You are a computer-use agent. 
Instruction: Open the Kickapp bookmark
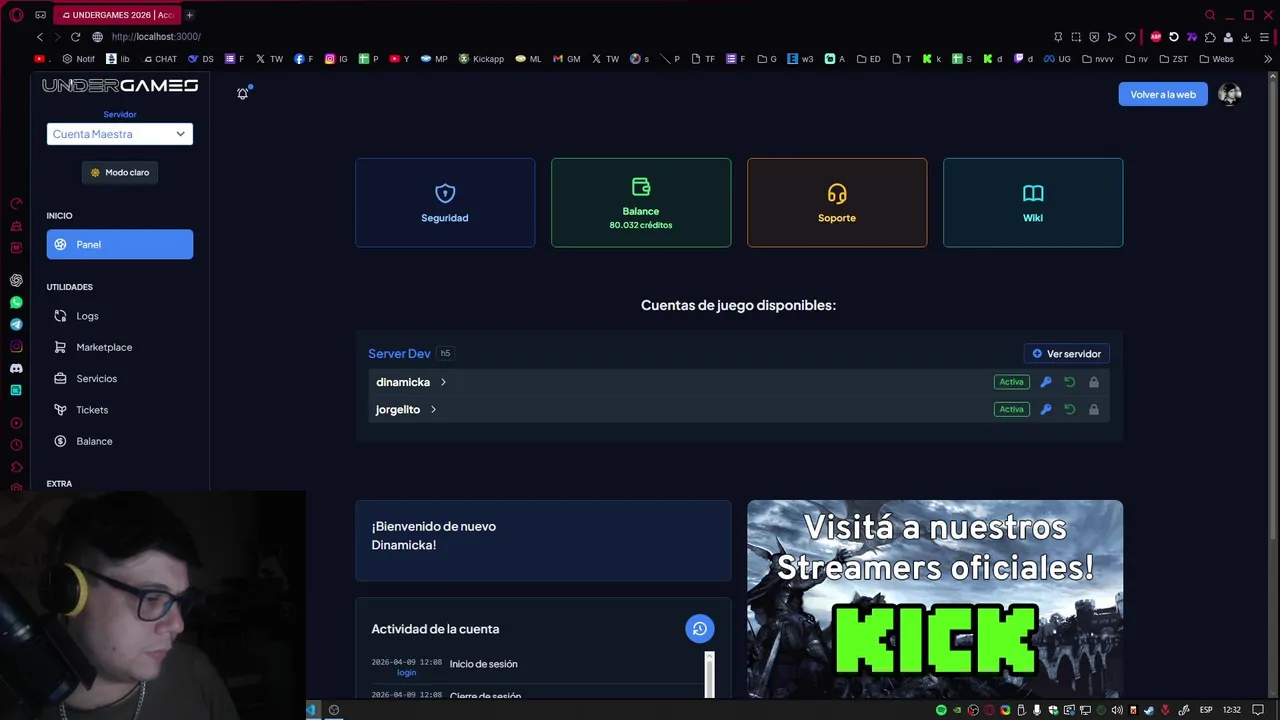[481, 59]
